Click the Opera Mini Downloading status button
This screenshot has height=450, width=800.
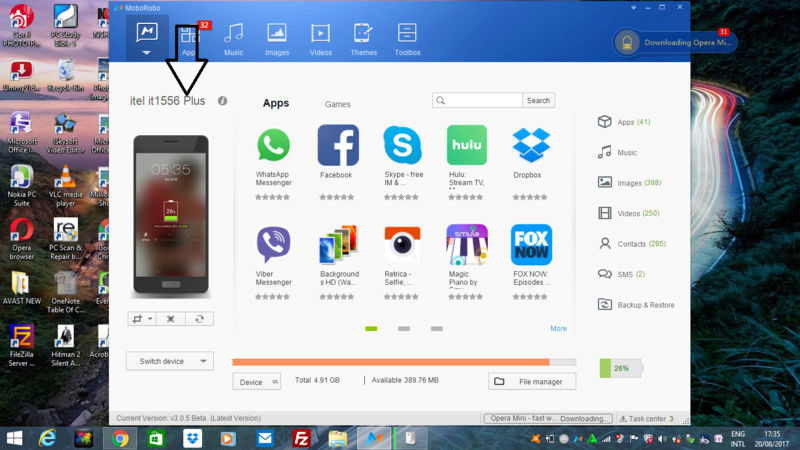tap(548, 418)
